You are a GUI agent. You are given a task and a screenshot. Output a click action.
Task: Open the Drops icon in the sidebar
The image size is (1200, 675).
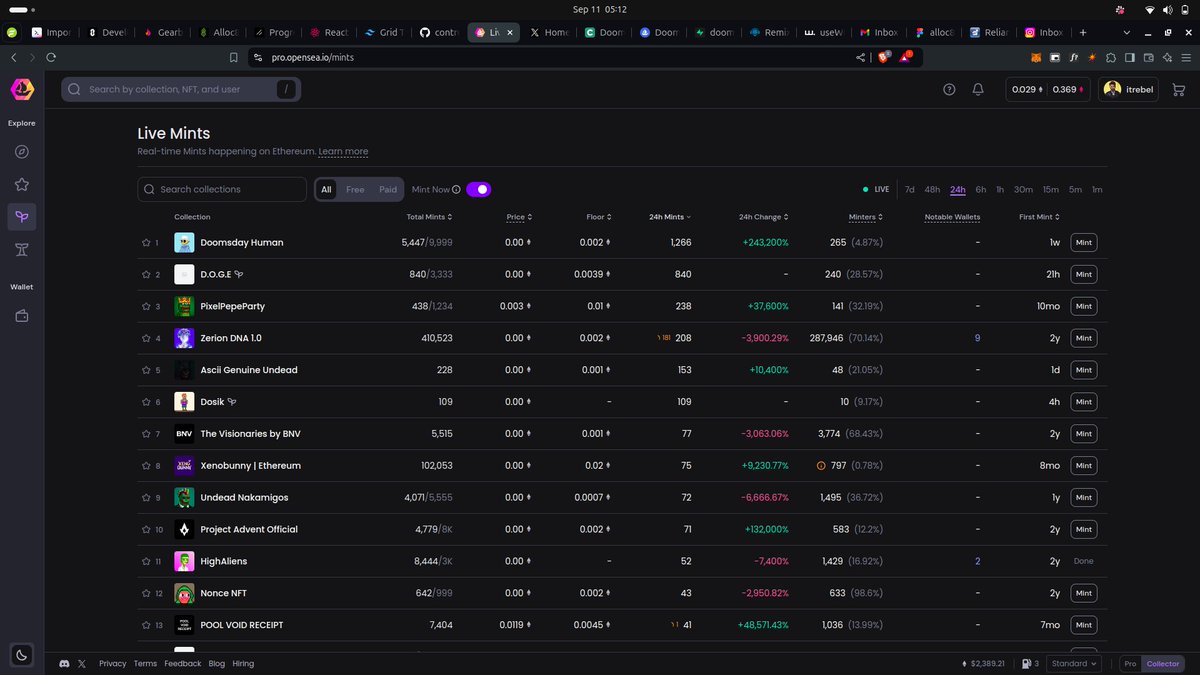[21, 249]
